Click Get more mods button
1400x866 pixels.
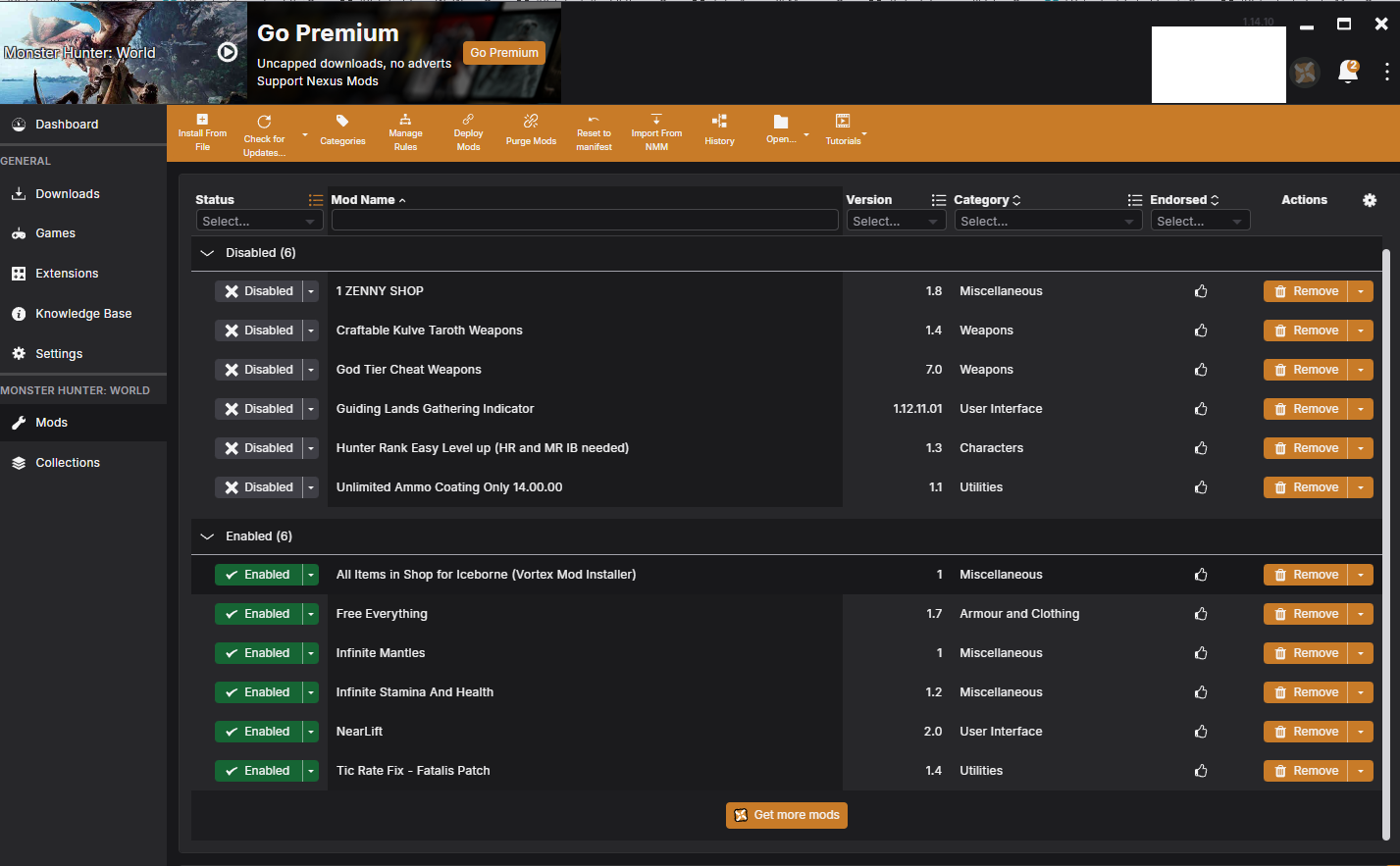[x=787, y=815]
